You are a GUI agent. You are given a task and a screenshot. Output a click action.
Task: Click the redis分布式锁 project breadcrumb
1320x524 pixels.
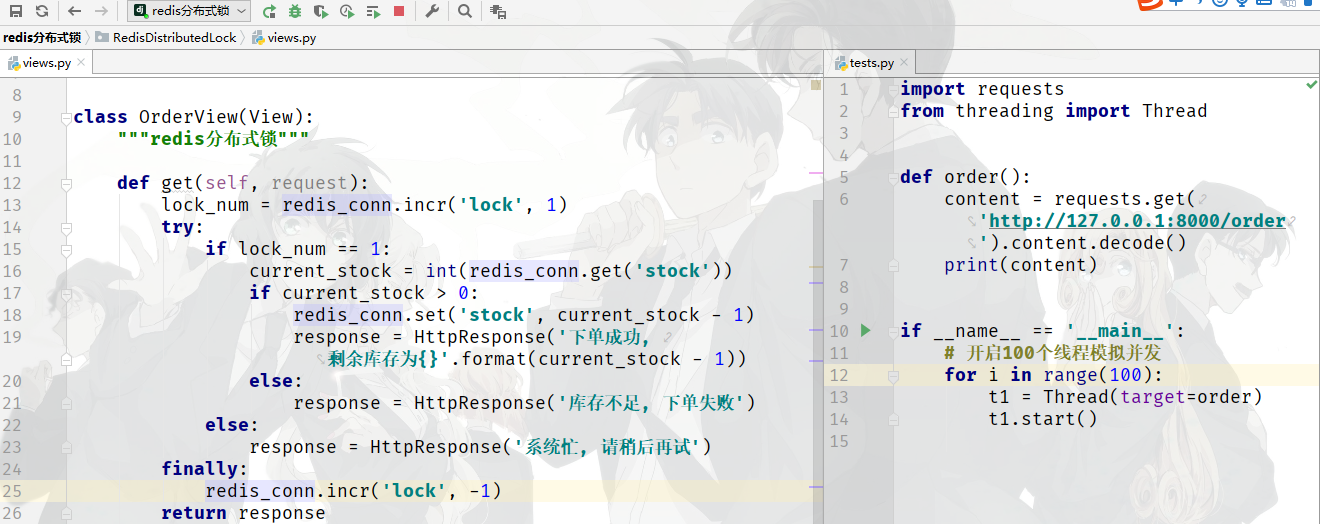click(42, 37)
